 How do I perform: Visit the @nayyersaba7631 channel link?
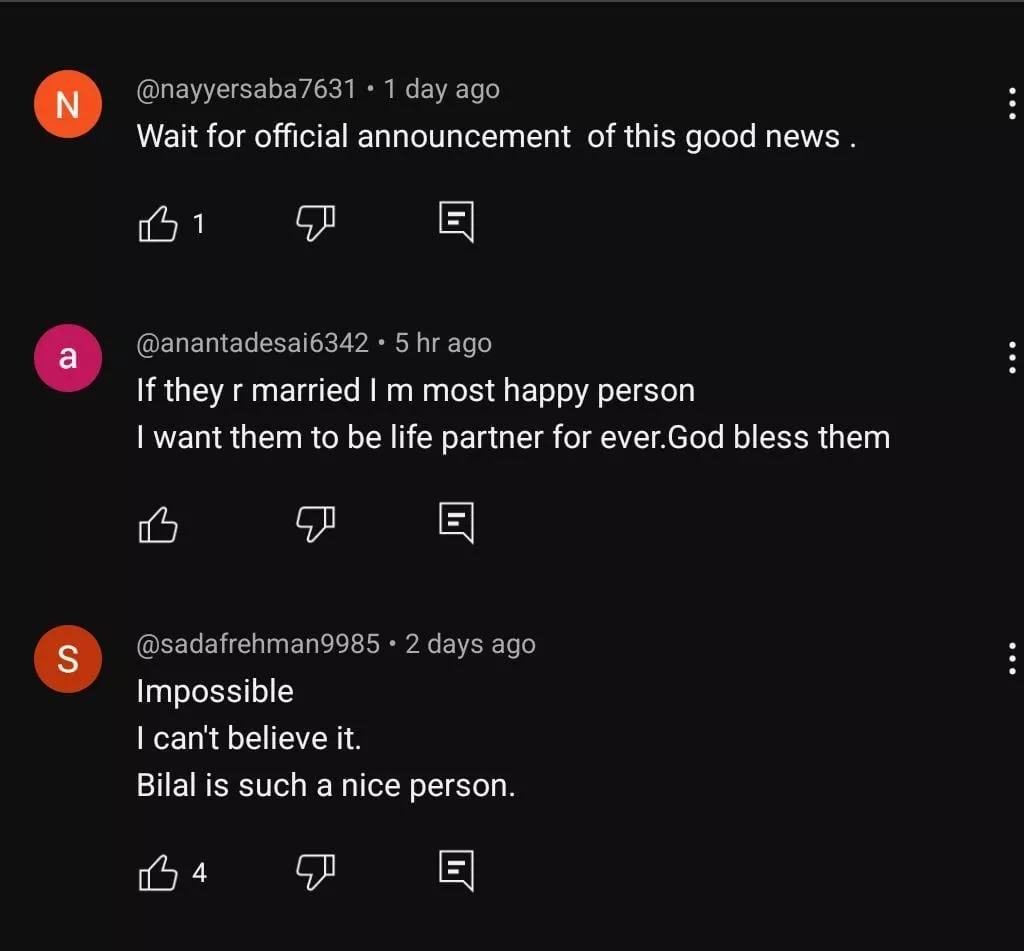[x=246, y=89]
